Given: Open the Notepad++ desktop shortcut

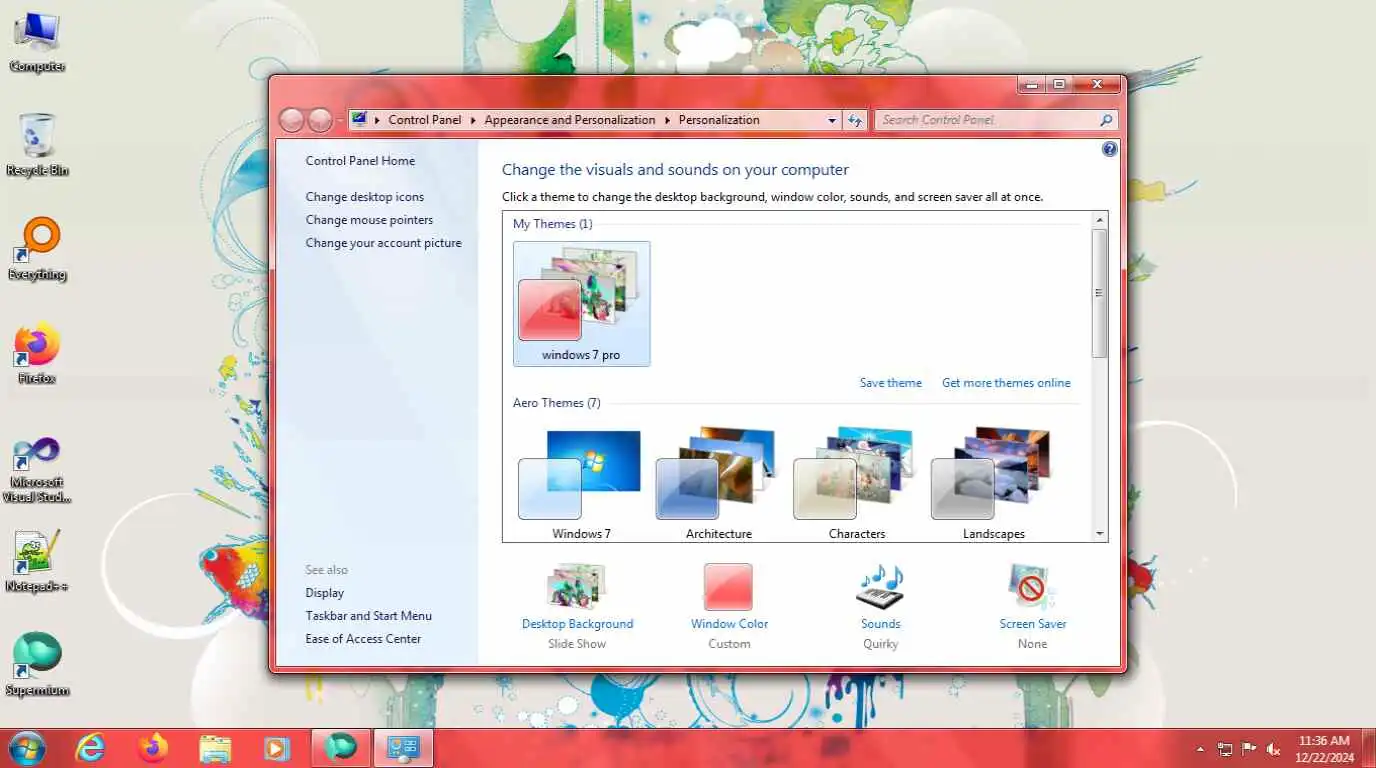Looking at the screenshot, I should (37, 562).
